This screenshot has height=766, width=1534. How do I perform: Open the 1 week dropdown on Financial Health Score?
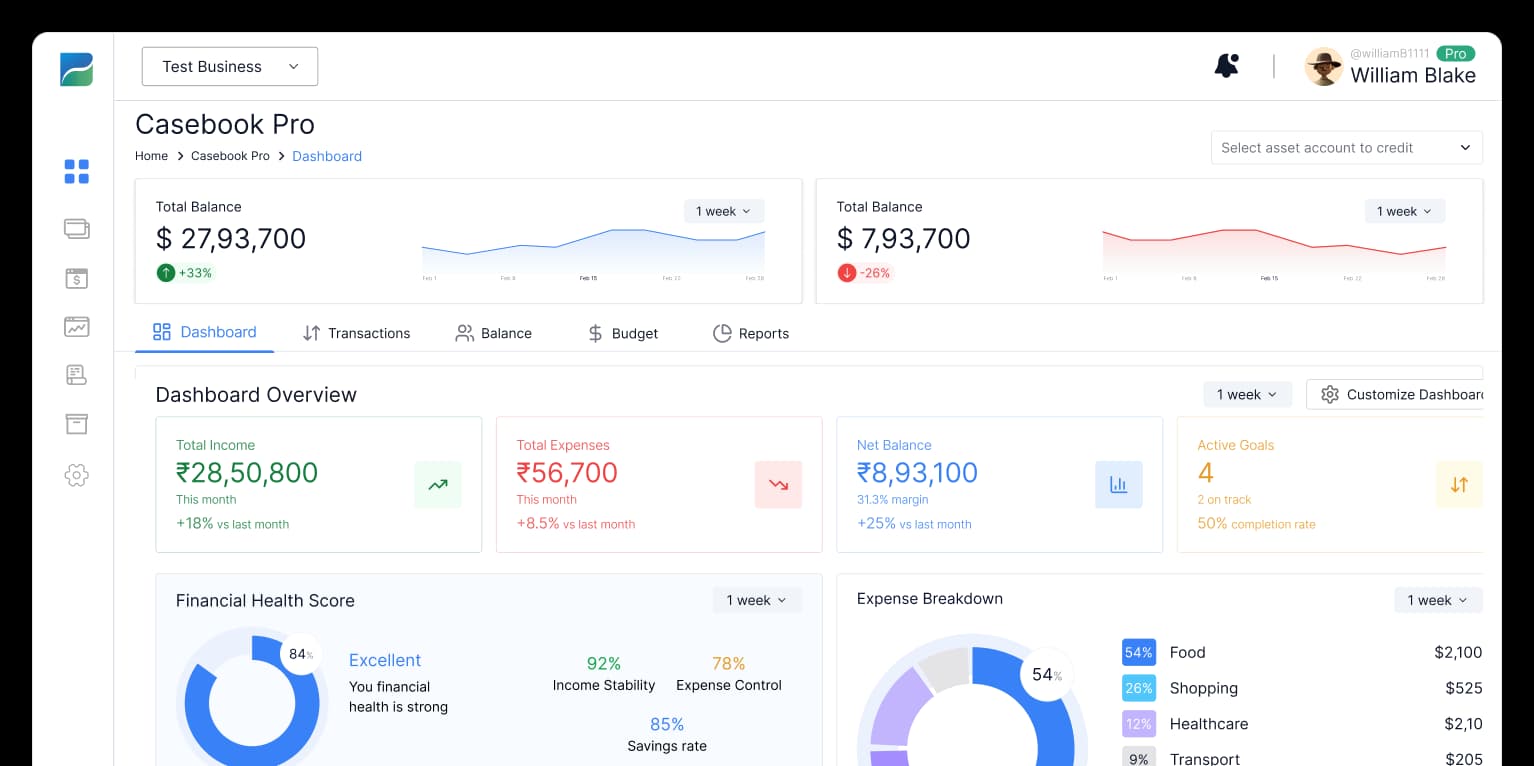[x=757, y=600]
